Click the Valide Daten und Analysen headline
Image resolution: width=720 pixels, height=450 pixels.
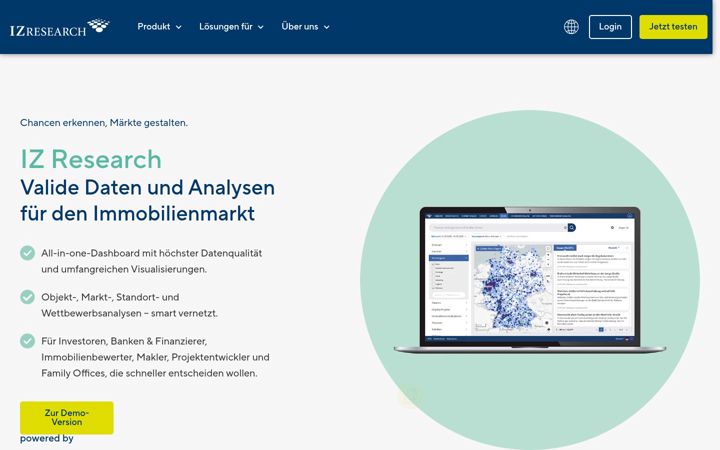(x=147, y=200)
